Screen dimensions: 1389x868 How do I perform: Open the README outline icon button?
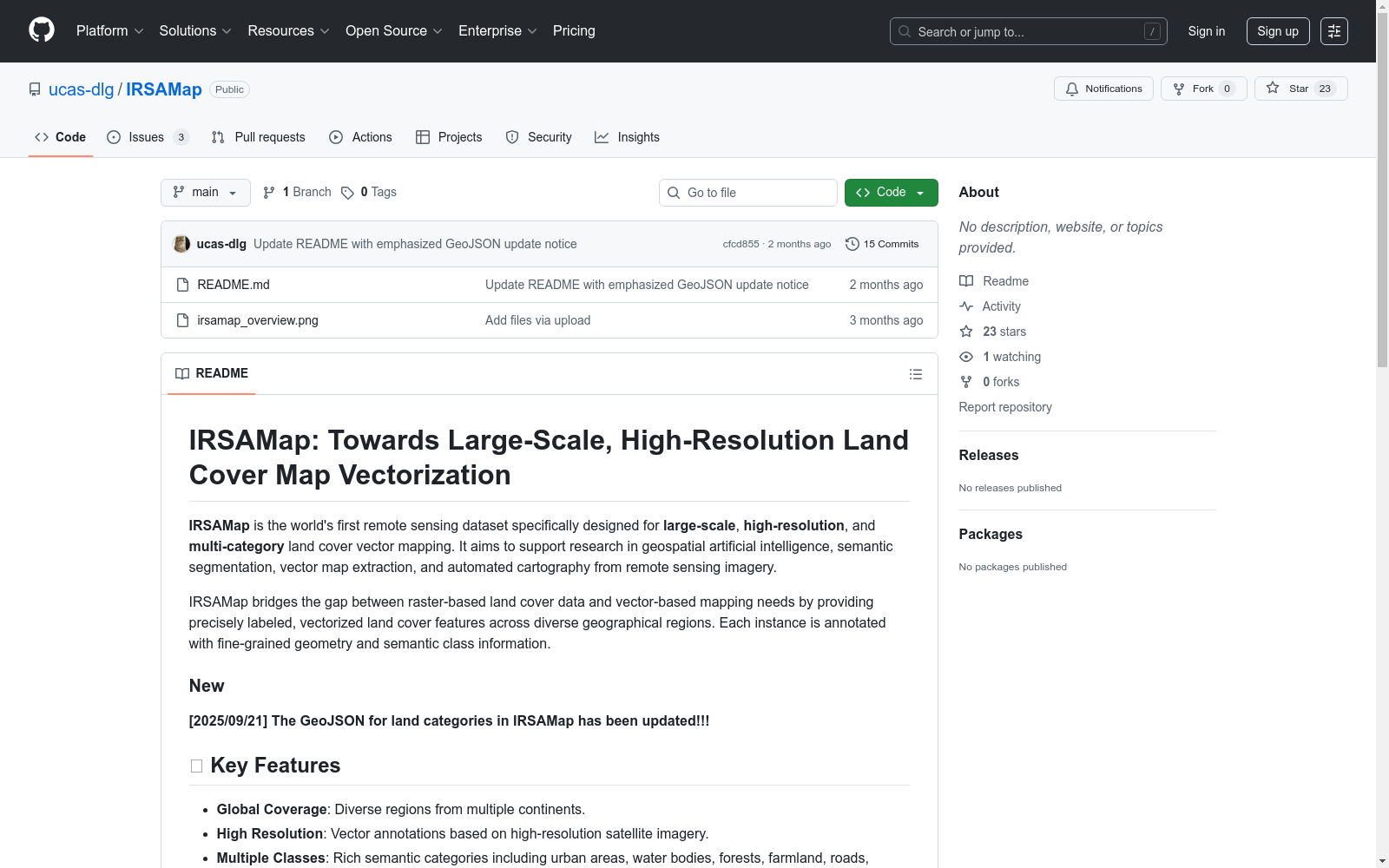(916, 374)
